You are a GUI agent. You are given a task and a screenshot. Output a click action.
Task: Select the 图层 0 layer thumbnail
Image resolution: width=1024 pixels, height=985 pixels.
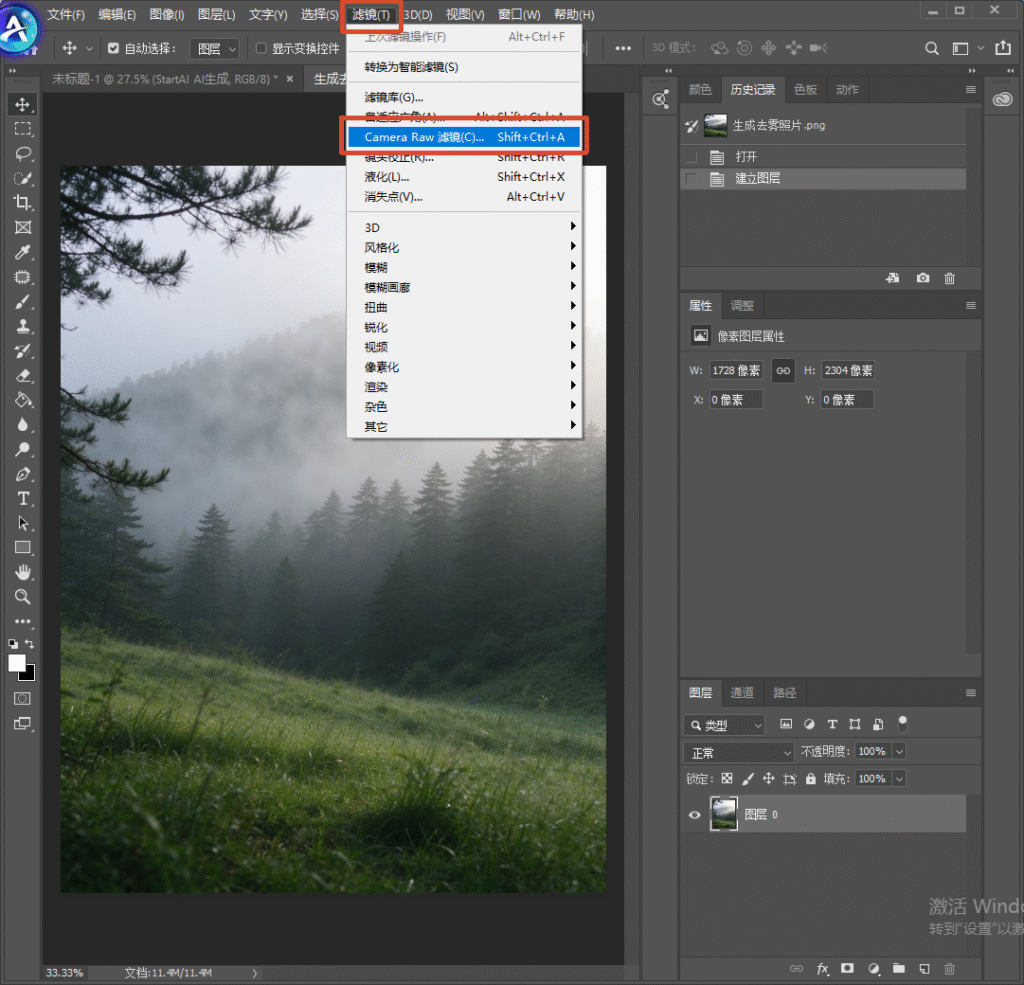tap(724, 814)
